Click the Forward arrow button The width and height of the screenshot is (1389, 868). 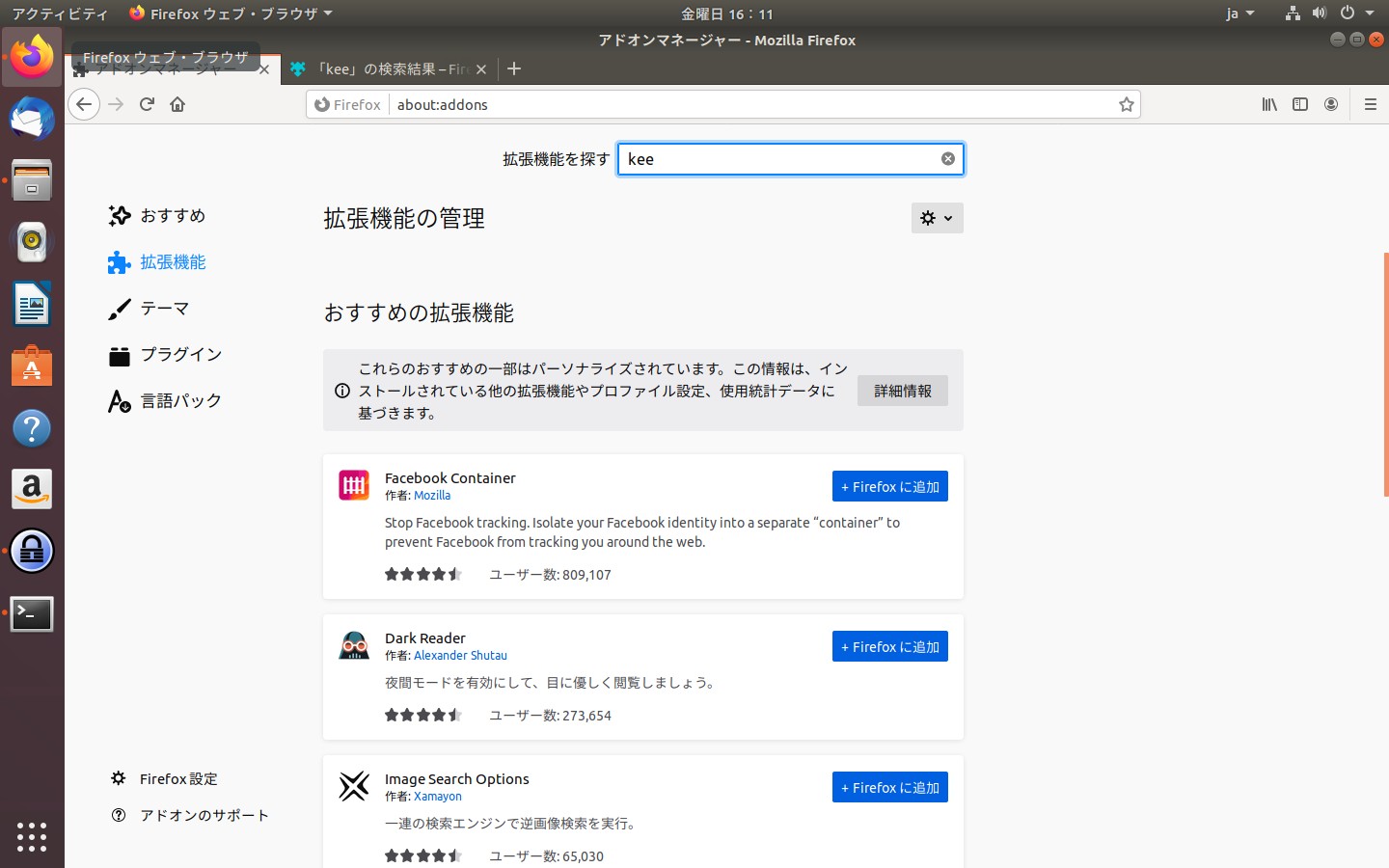pos(116,104)
